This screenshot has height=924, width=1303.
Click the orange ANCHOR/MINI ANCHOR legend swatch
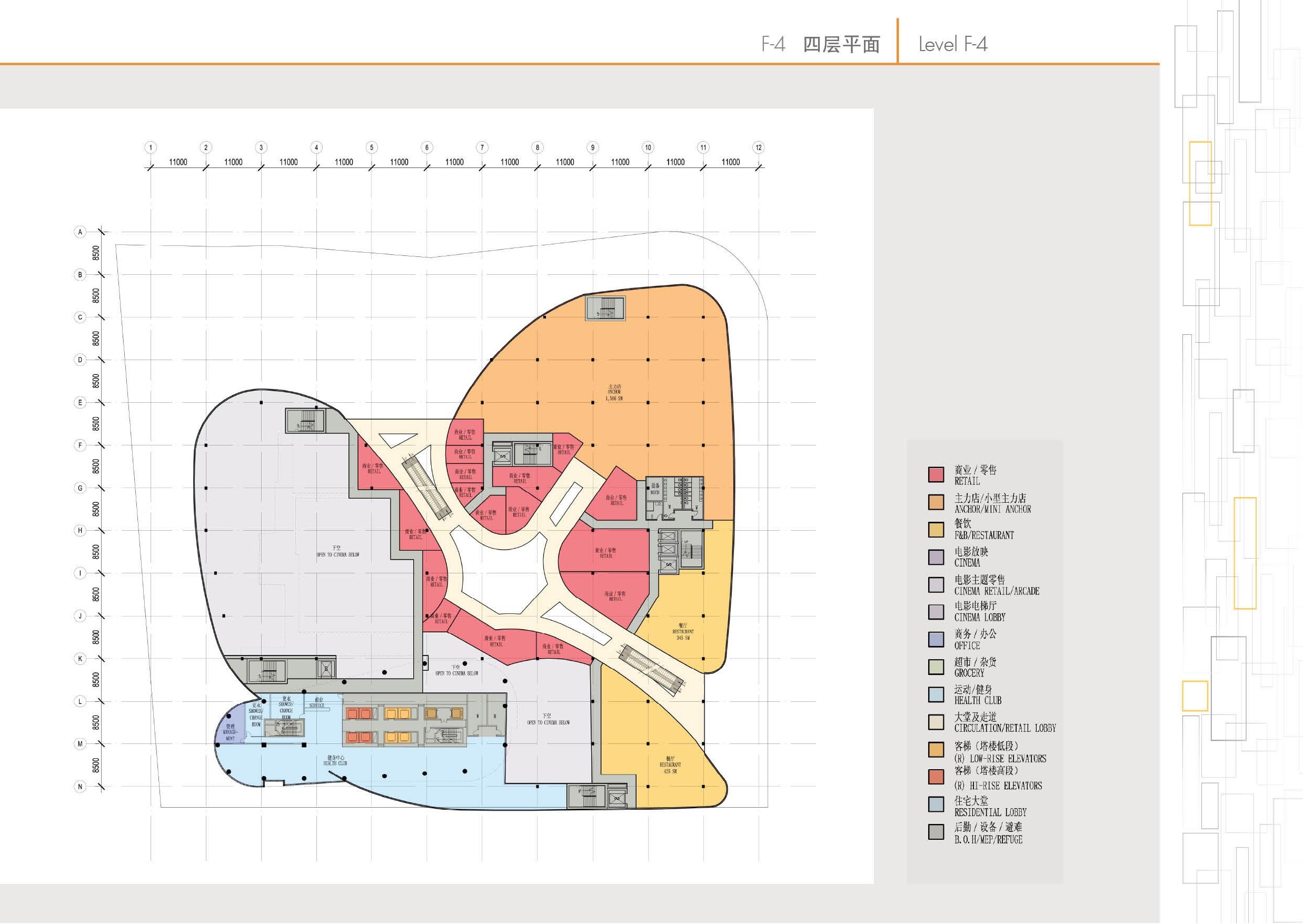click(x=936, y=502)
